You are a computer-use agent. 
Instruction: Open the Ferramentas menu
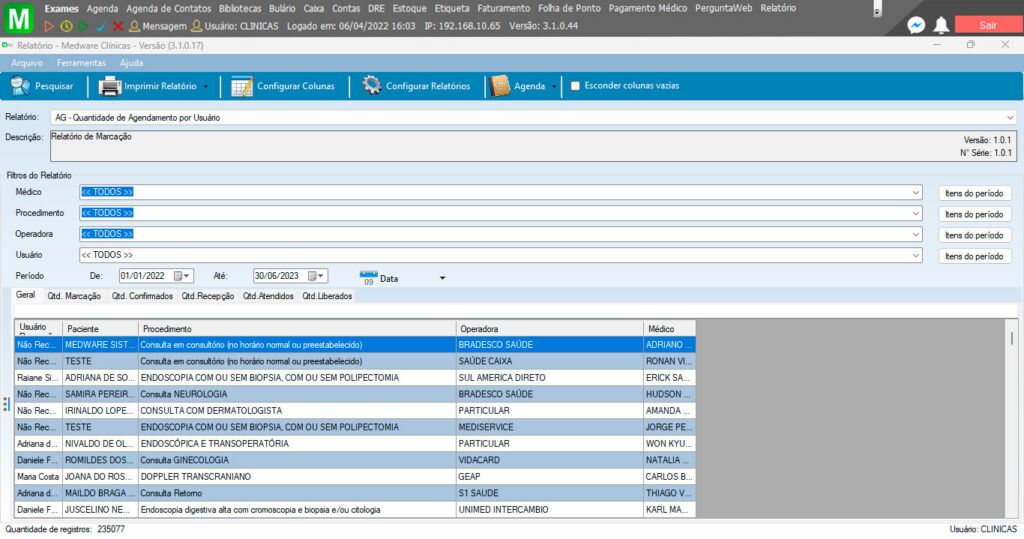[81, 63]
